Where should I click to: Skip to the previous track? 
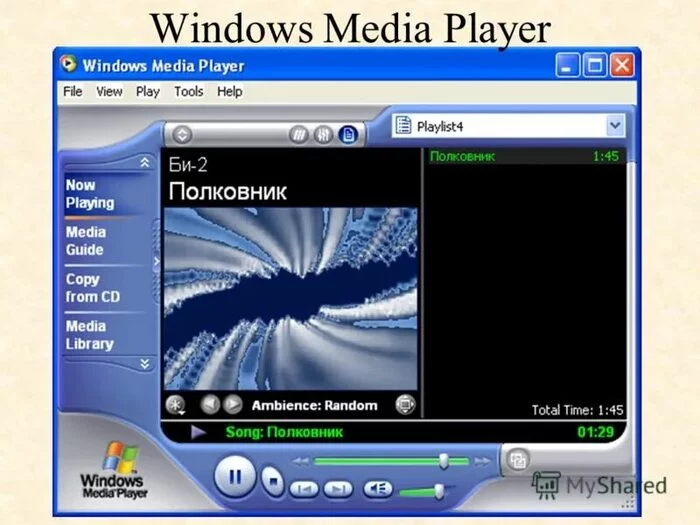point(304,489)
